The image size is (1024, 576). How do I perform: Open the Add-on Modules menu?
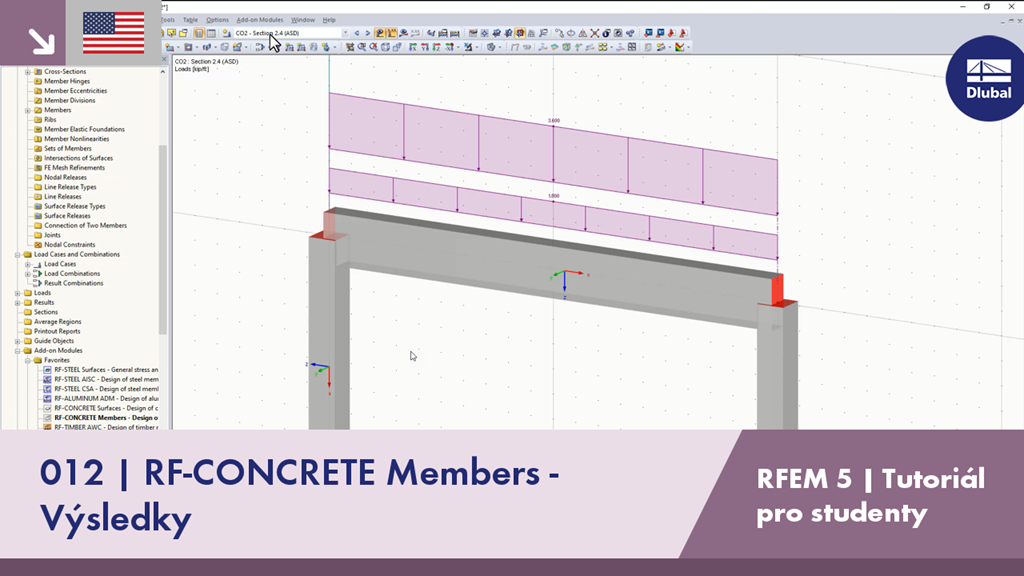pyautogui.click(x=260, y=20)
